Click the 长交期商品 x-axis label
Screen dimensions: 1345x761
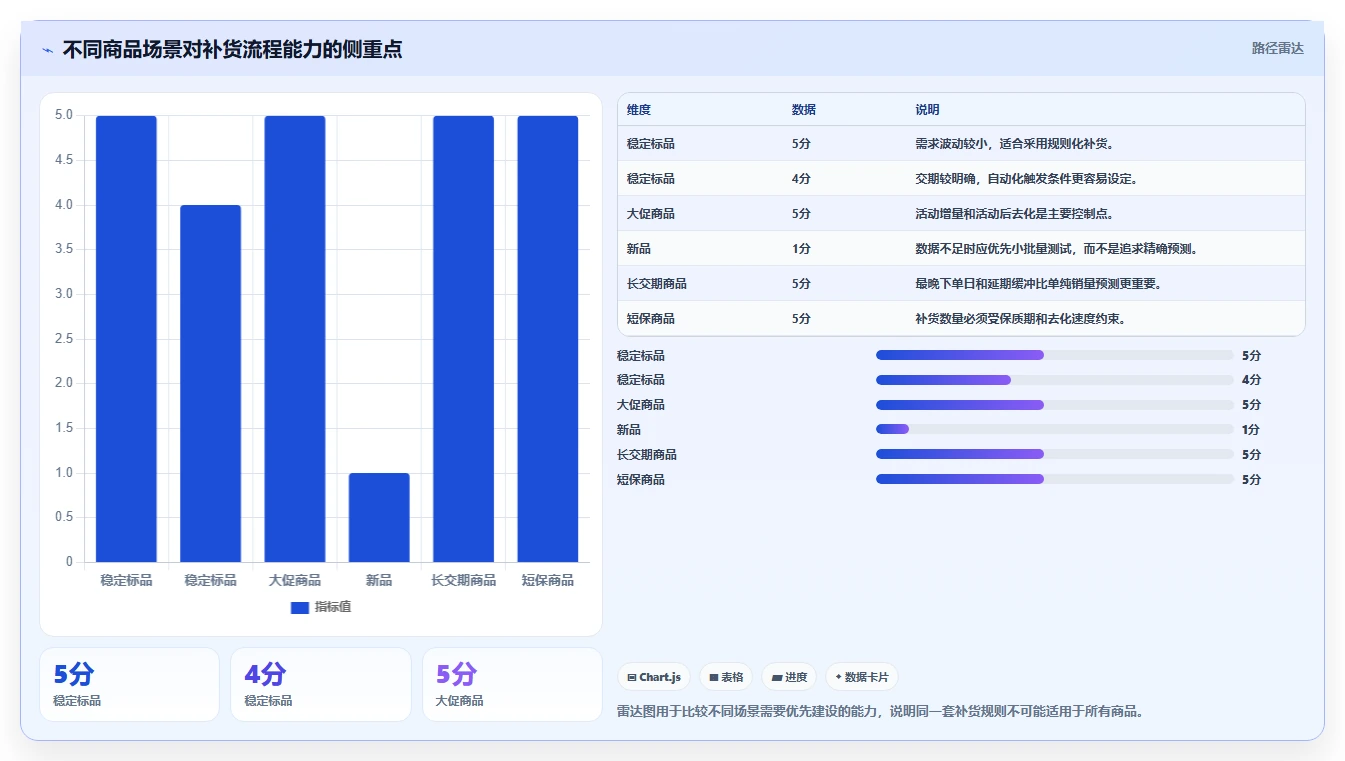point(463,580)
